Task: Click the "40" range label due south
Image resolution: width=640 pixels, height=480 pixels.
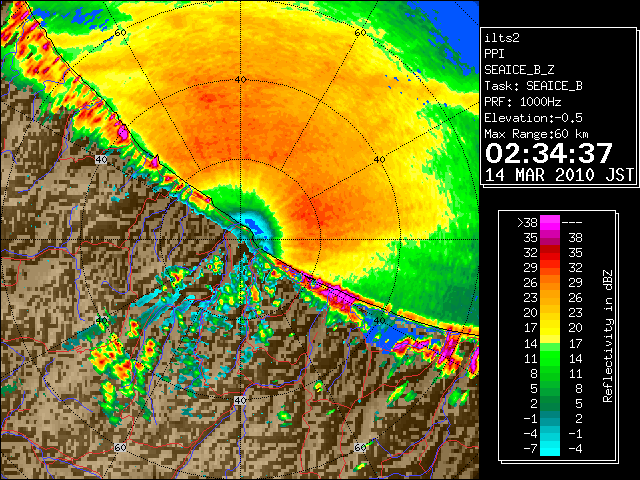Action: [240, 400]
